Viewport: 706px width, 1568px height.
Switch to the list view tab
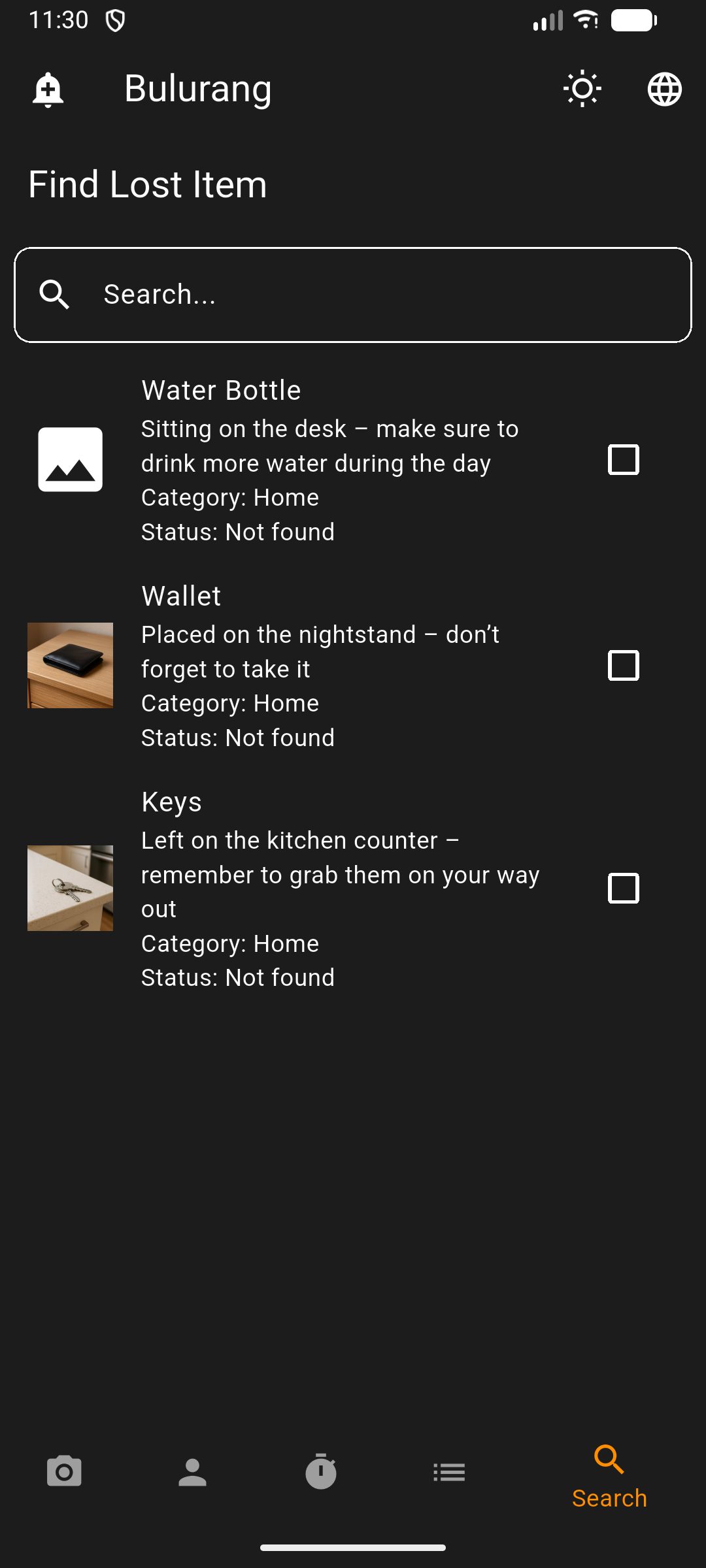click(449, 1472)
